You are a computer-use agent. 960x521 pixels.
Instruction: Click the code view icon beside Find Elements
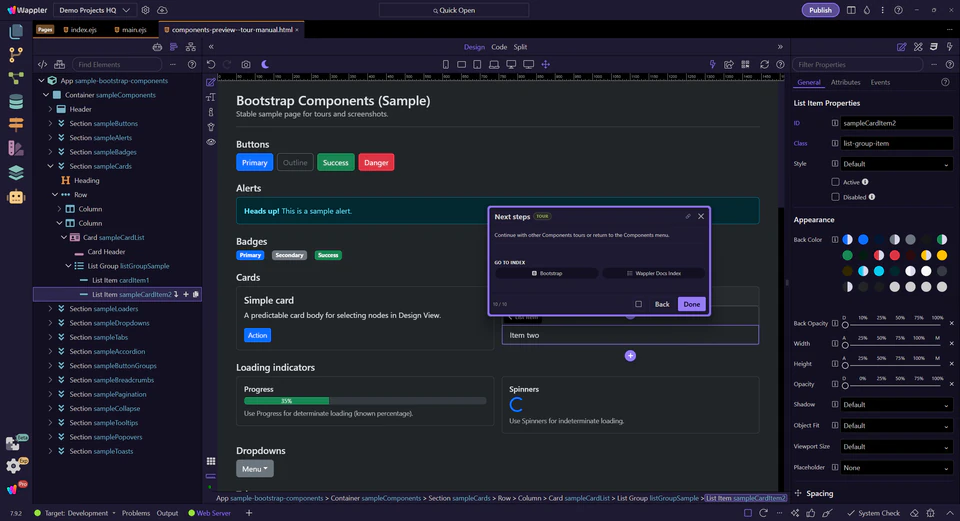(42, 64)
